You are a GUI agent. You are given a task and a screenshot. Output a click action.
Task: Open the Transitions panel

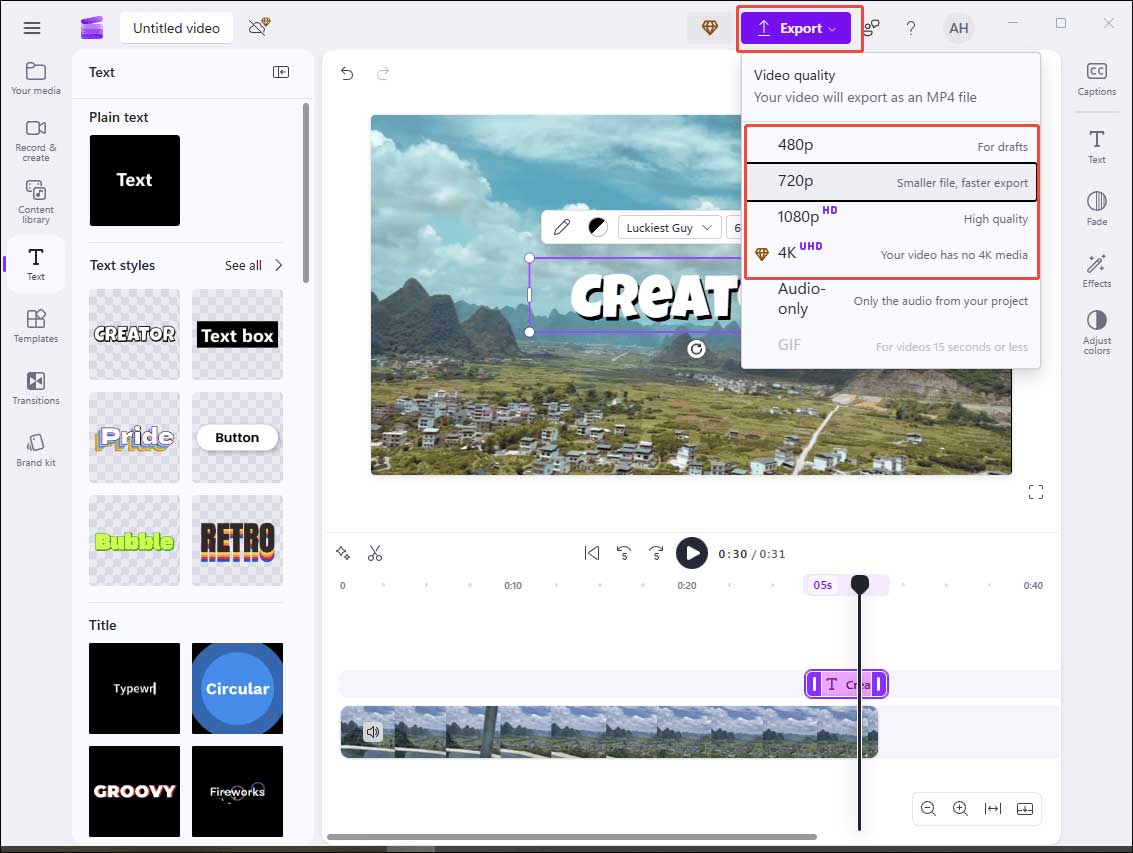pyautogui.click(x=35, y=388)
